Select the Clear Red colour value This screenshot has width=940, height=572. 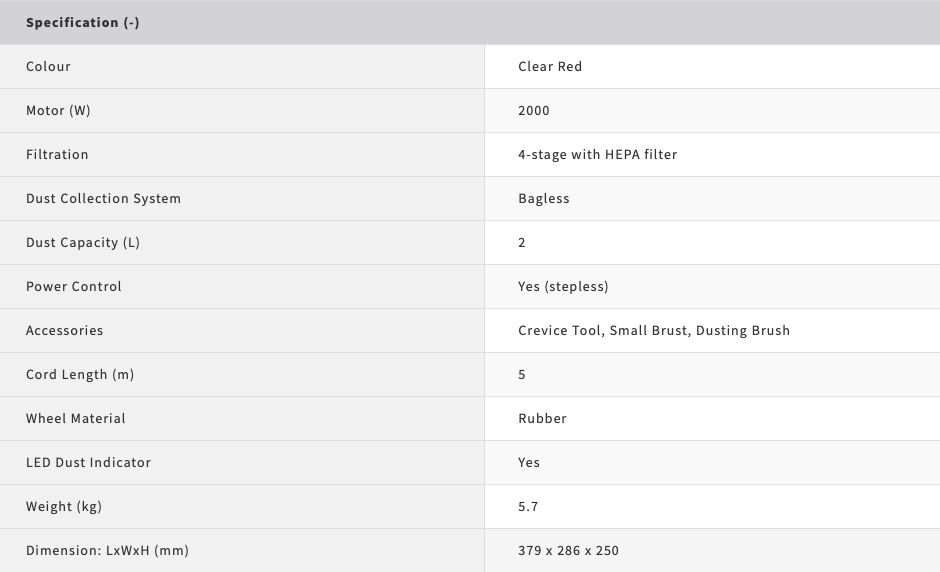tap(550, 66)
